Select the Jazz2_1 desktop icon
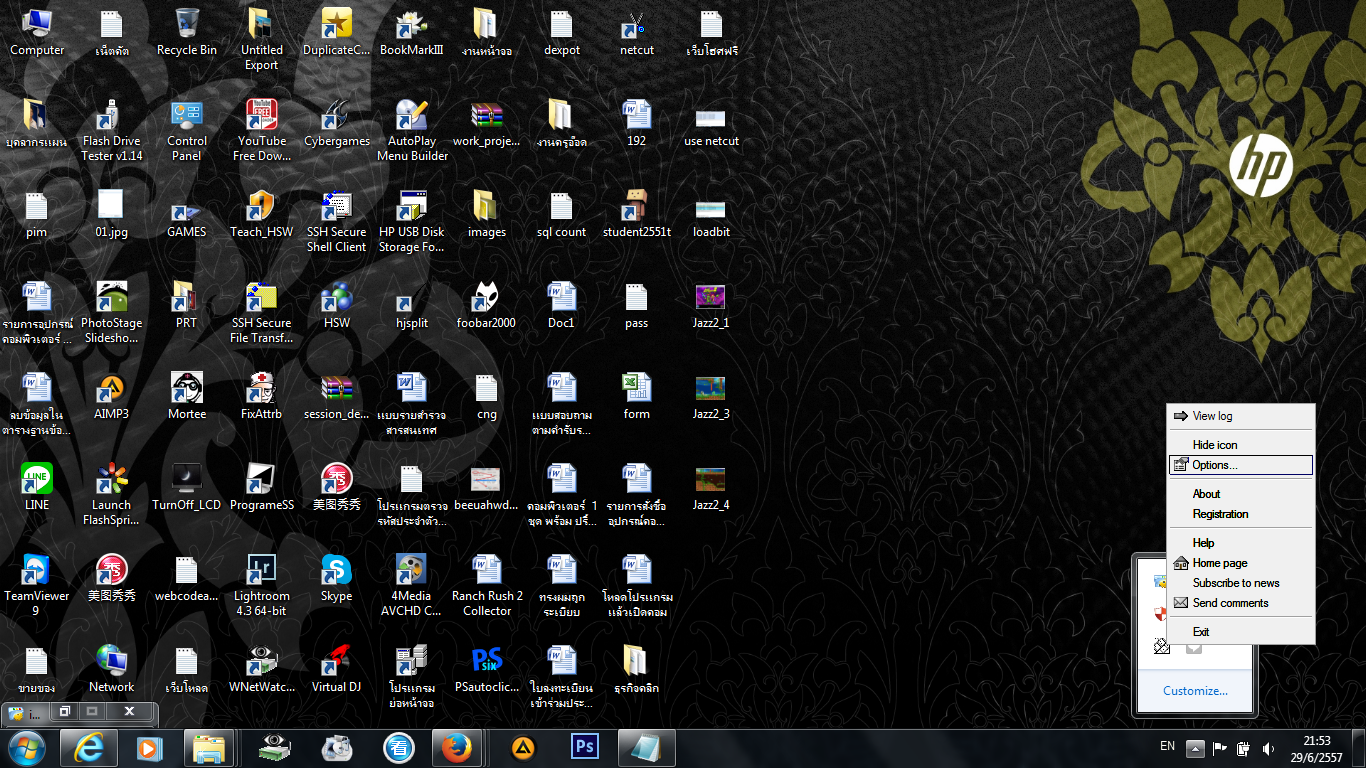1366x768 pixels. [x=711, y=305]
